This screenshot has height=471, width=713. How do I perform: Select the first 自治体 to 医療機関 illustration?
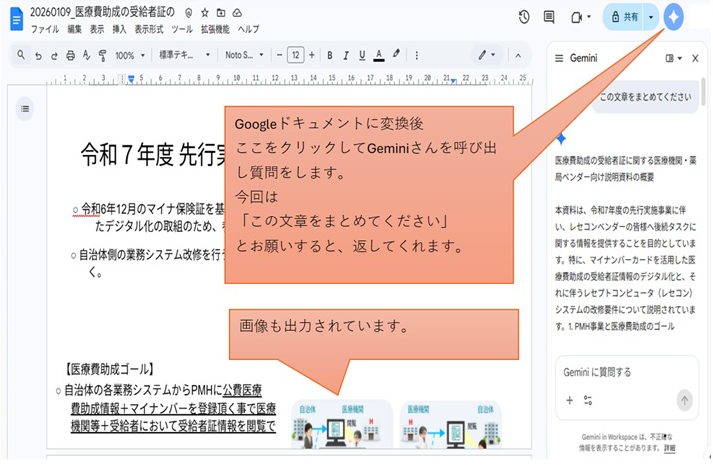[x=341, y=425]
